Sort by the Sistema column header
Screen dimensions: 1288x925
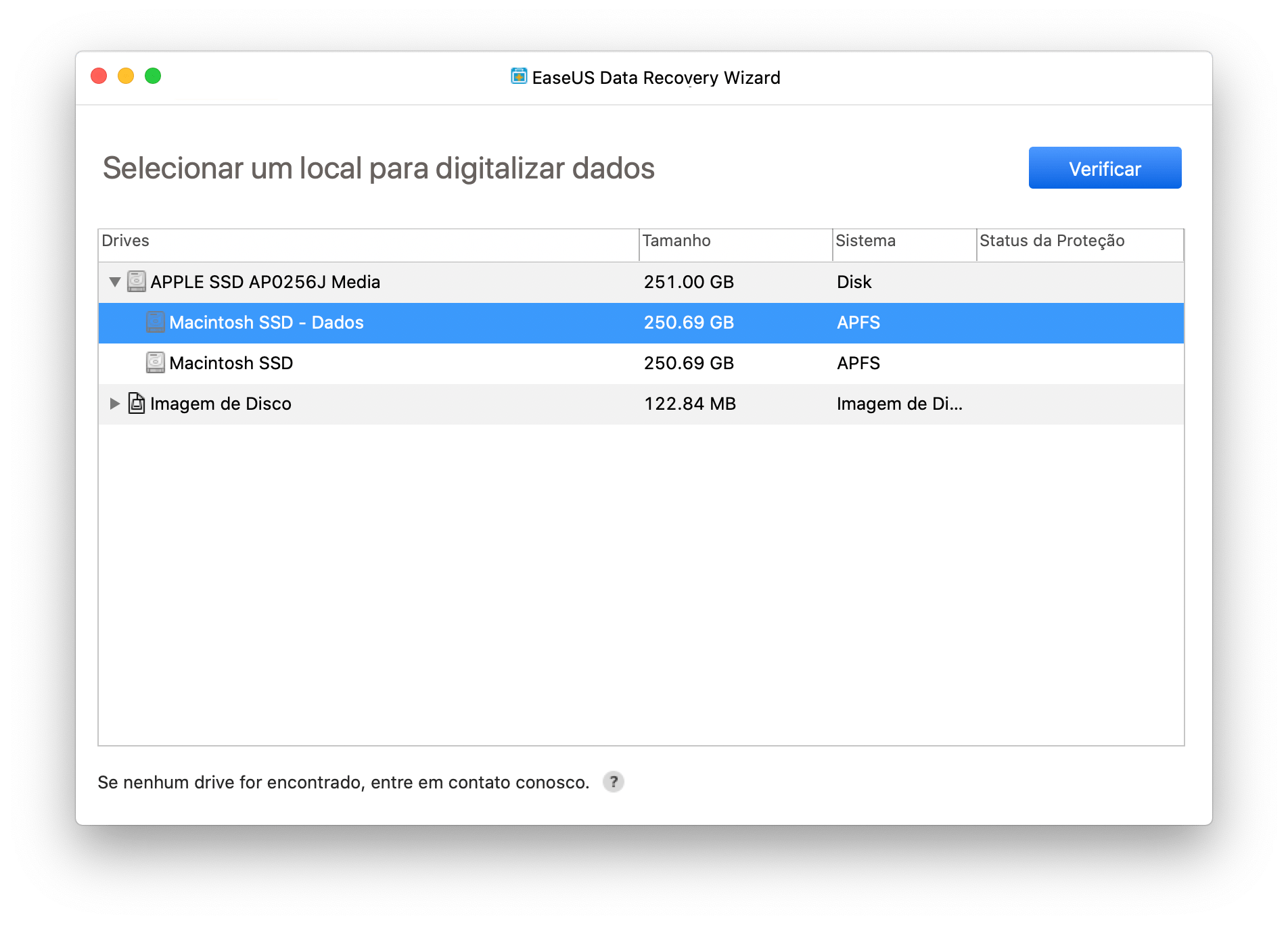904,245
